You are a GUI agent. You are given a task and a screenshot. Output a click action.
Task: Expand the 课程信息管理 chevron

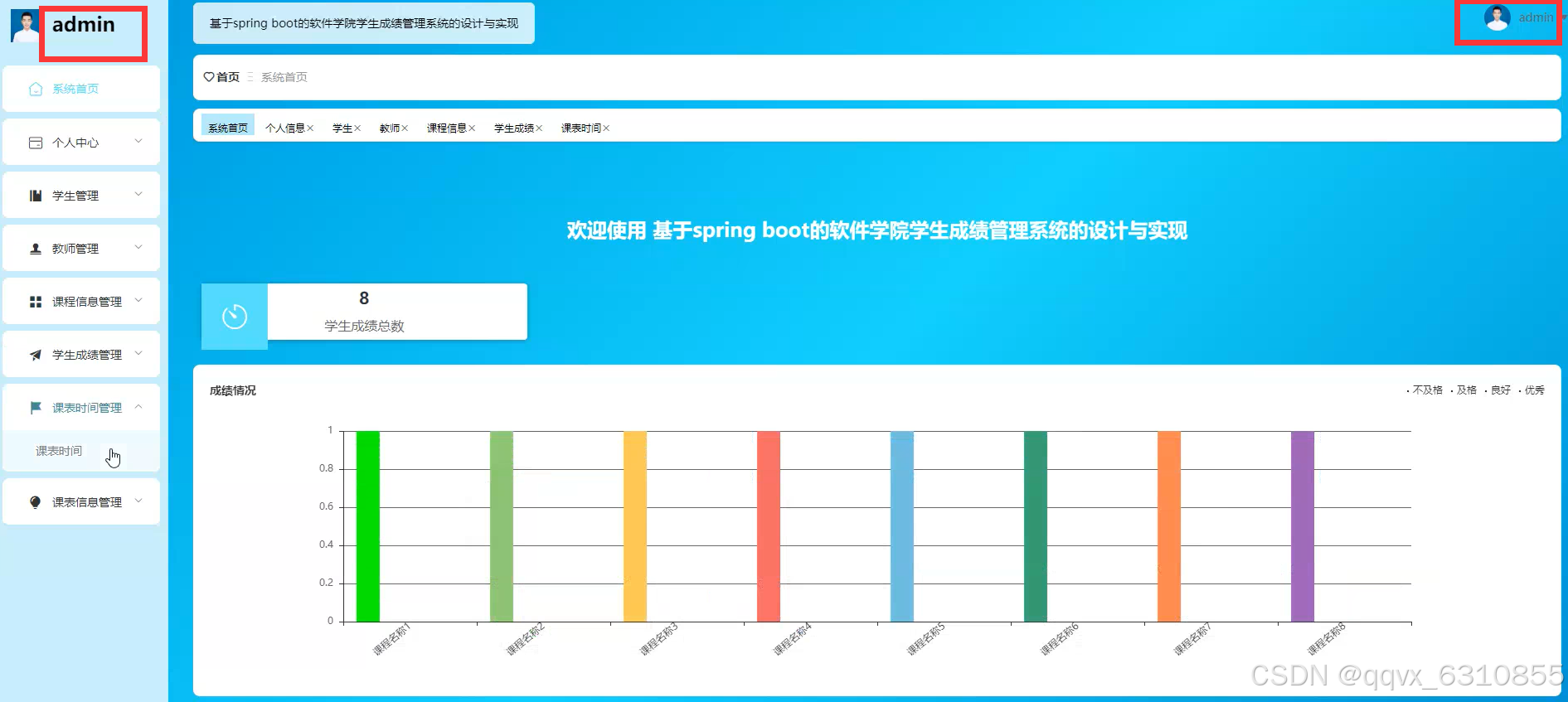click(138, 301)
